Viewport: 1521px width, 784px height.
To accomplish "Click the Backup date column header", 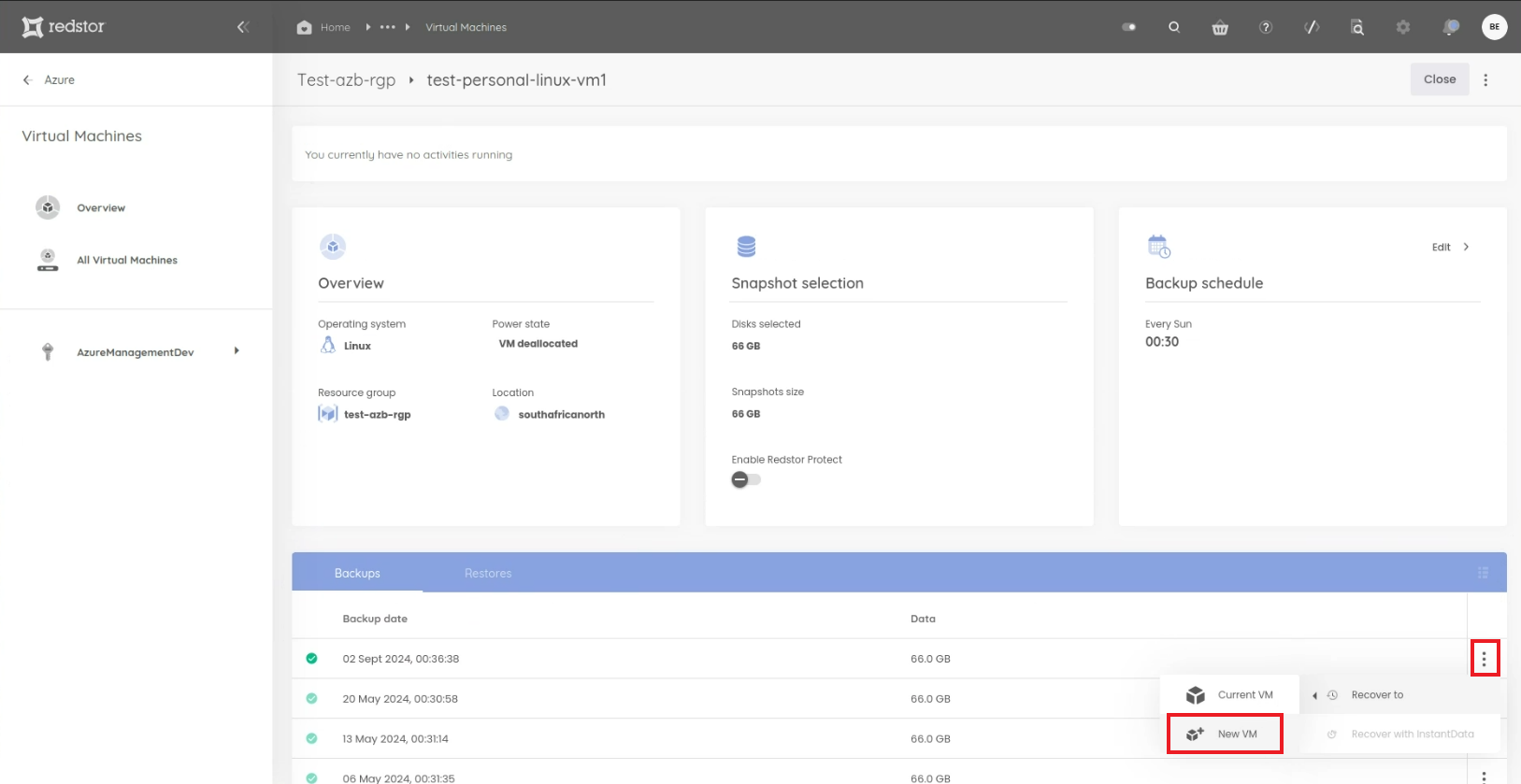I will [375, 619].
